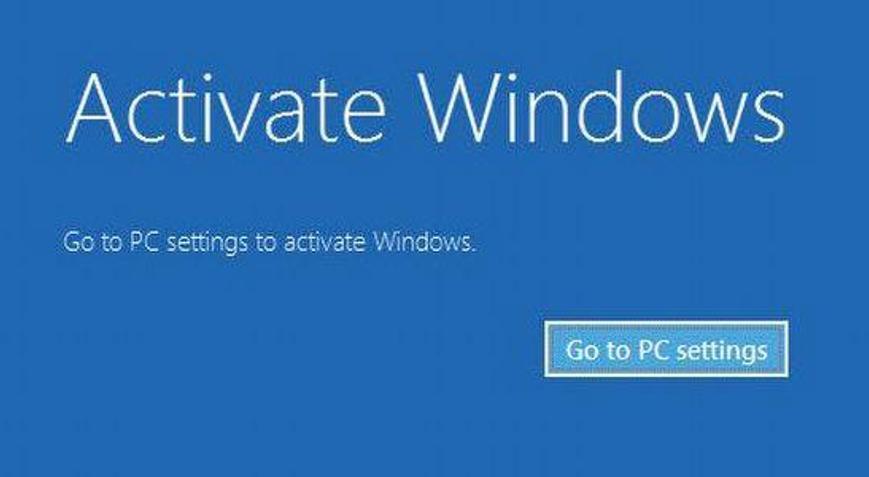Open PC settings using the highlighted button

[666, 349]
